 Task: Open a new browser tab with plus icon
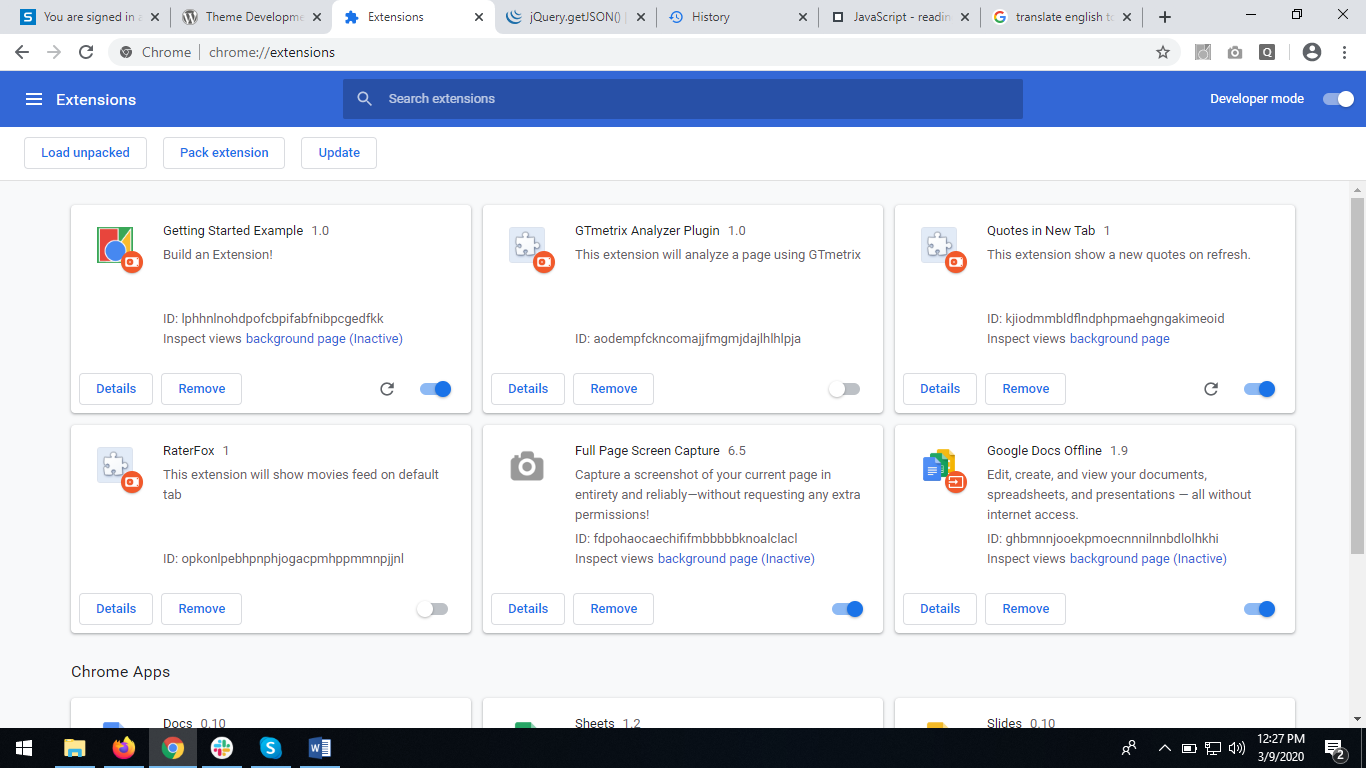point(1165,17)
